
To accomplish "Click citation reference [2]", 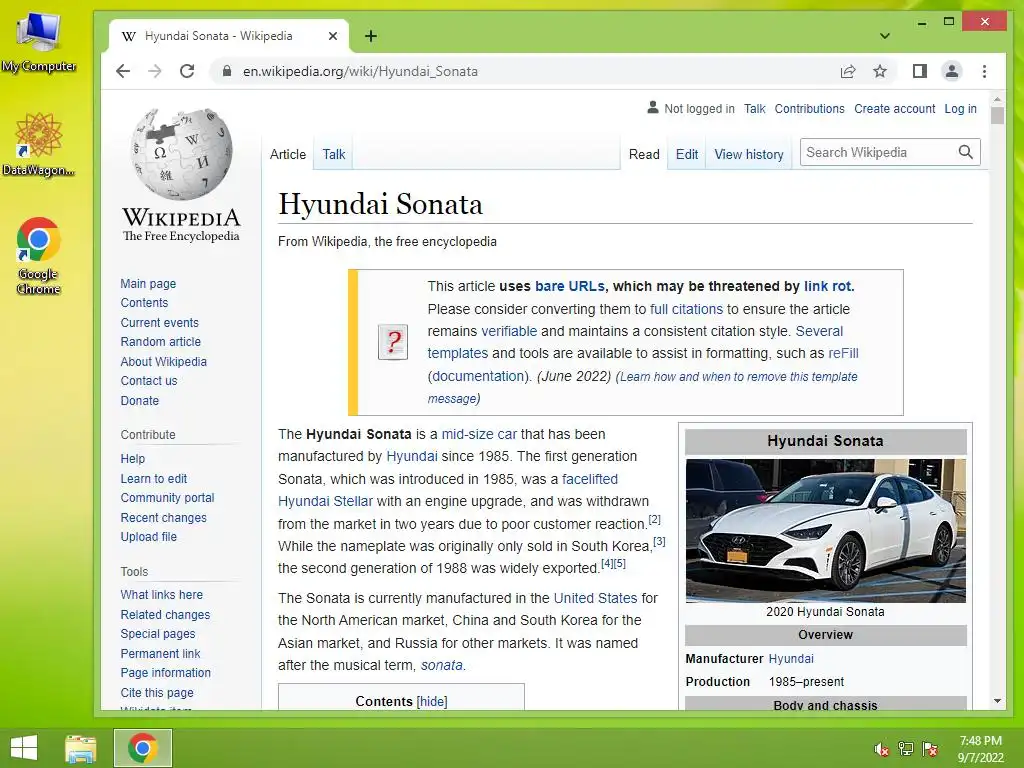I will [654, 519].
